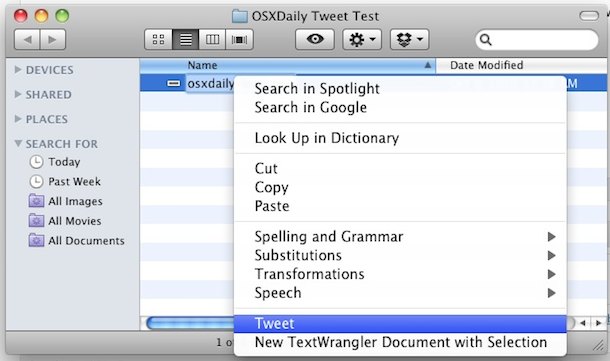The width and height of the screenshot is (610, 361).
Task: Switch Finder to Cover Flow view
Action: [x=239, y=39]
